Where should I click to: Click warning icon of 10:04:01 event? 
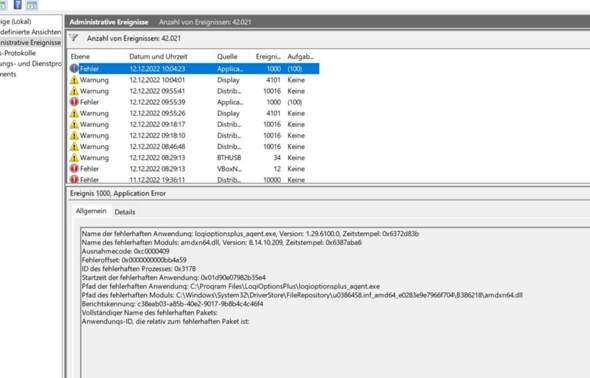pos(74,80)
